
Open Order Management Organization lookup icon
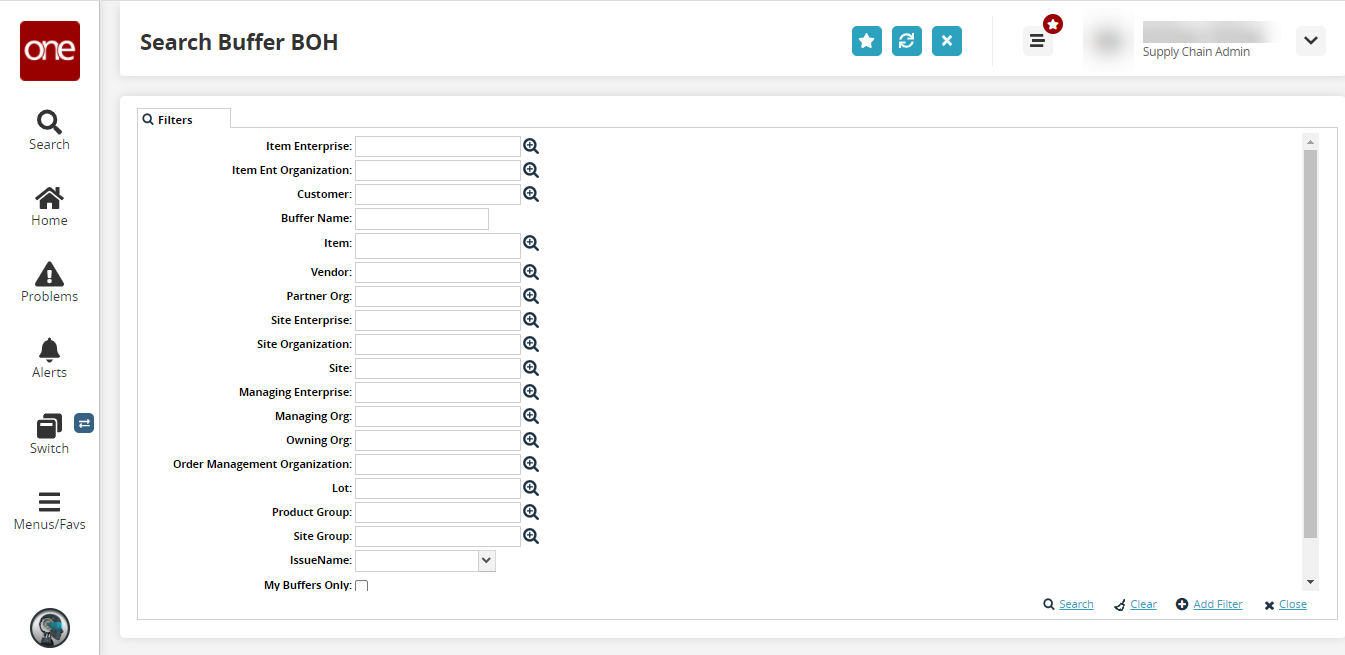(531, 464)
